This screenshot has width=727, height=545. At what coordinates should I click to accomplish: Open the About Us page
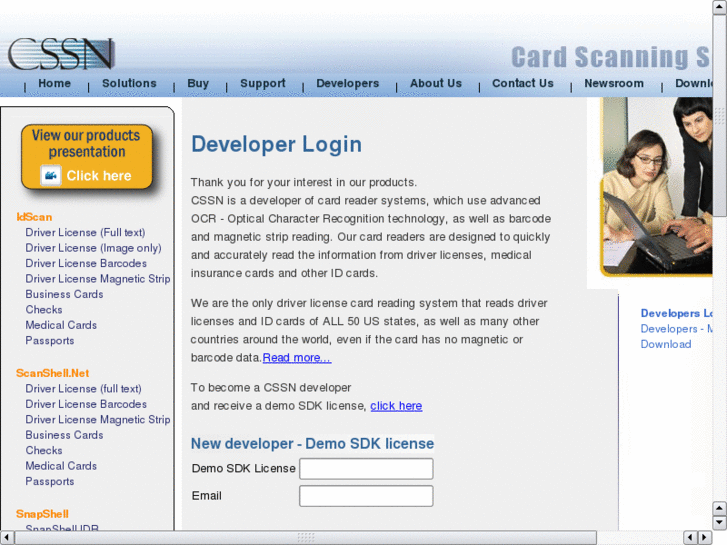[x=436, y=83]
